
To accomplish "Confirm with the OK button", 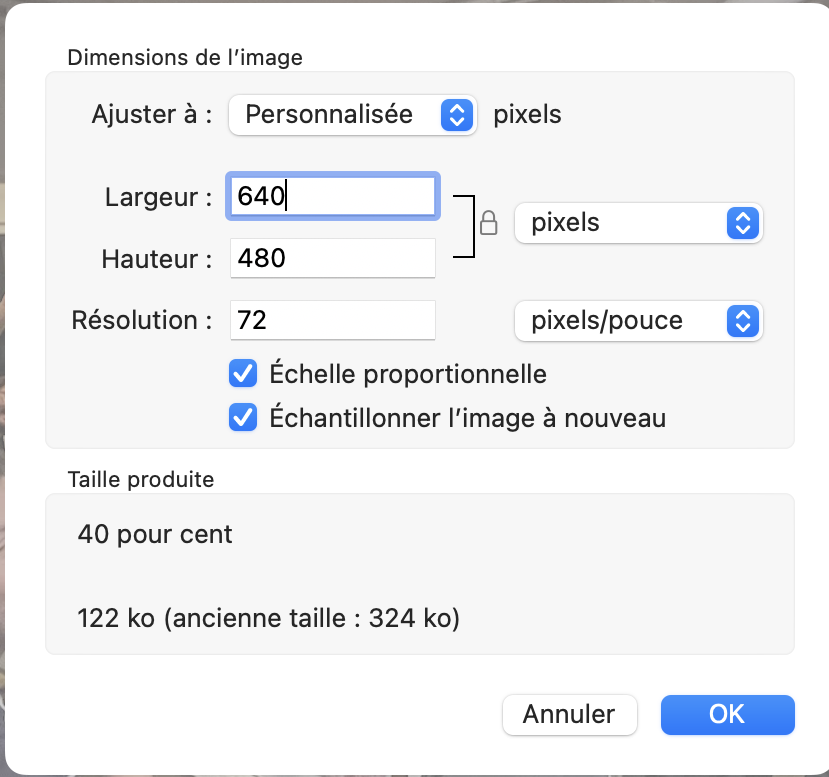I will pyautogui.click(x=727, y=714).
